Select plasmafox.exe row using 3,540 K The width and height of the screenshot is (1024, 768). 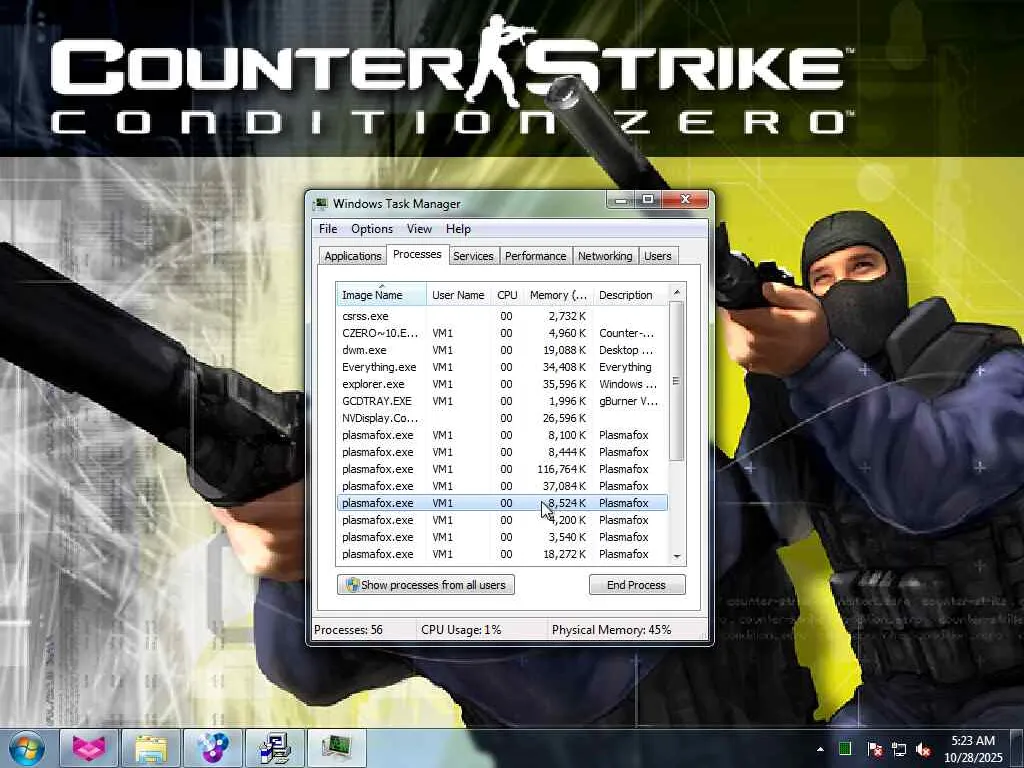pyautogui.click(x=502, y=537)
